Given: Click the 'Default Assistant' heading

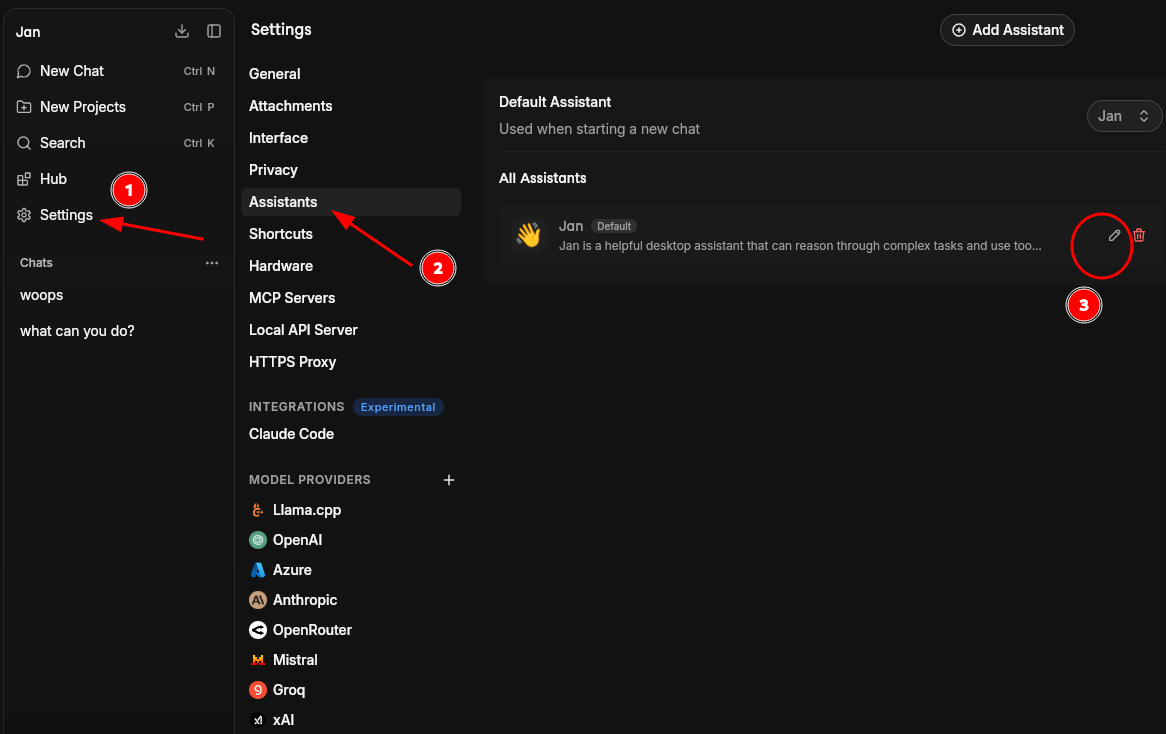Looking at the screenshot, I should click(555, 102).
